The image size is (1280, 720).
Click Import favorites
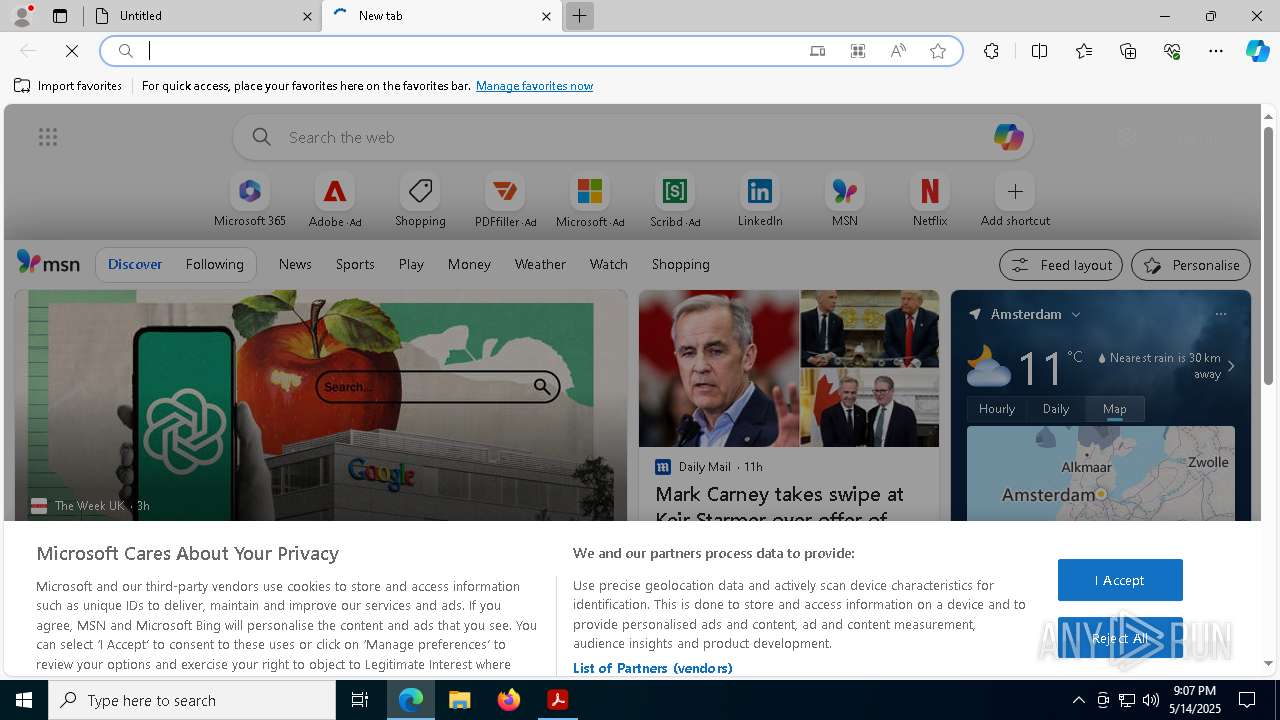tap(68, 86)
